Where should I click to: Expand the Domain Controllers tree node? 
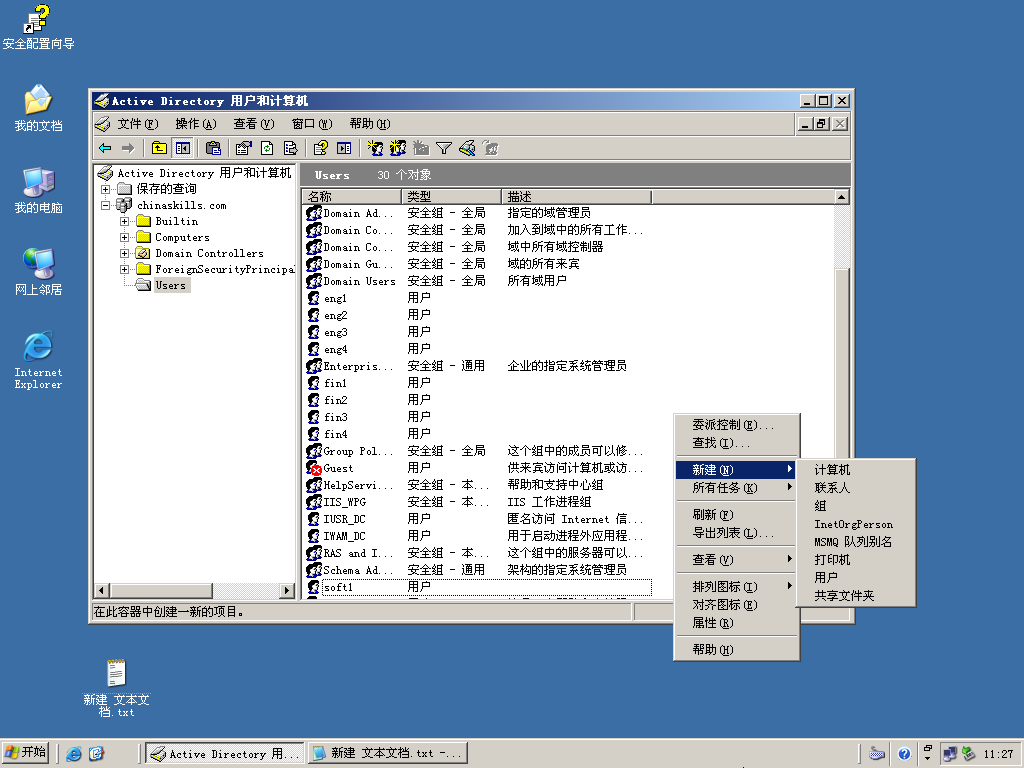click(x=124, y=253)
